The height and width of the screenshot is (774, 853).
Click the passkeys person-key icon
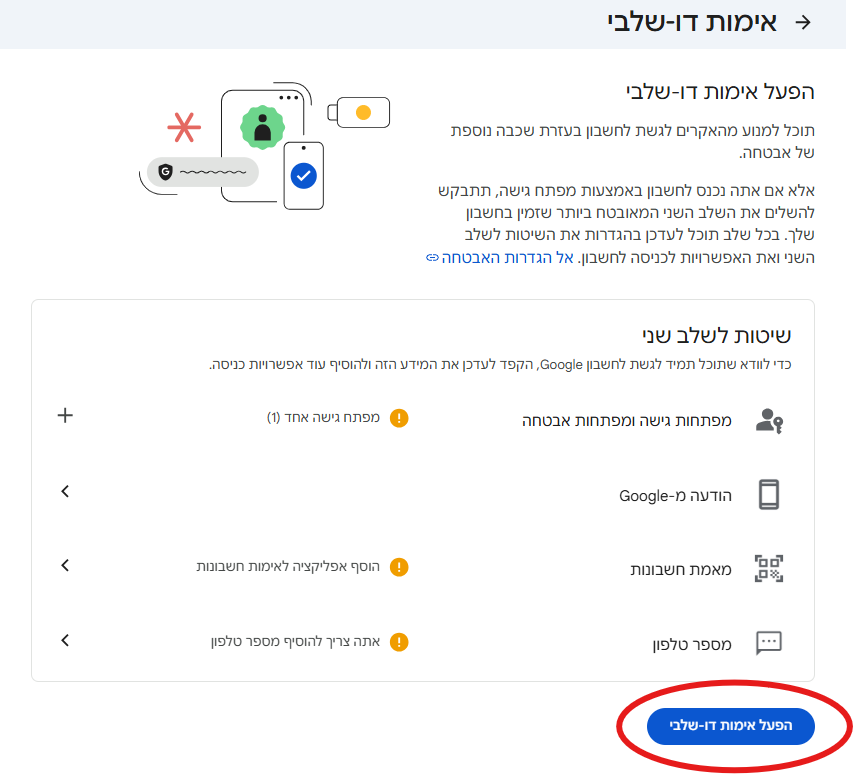769,420
